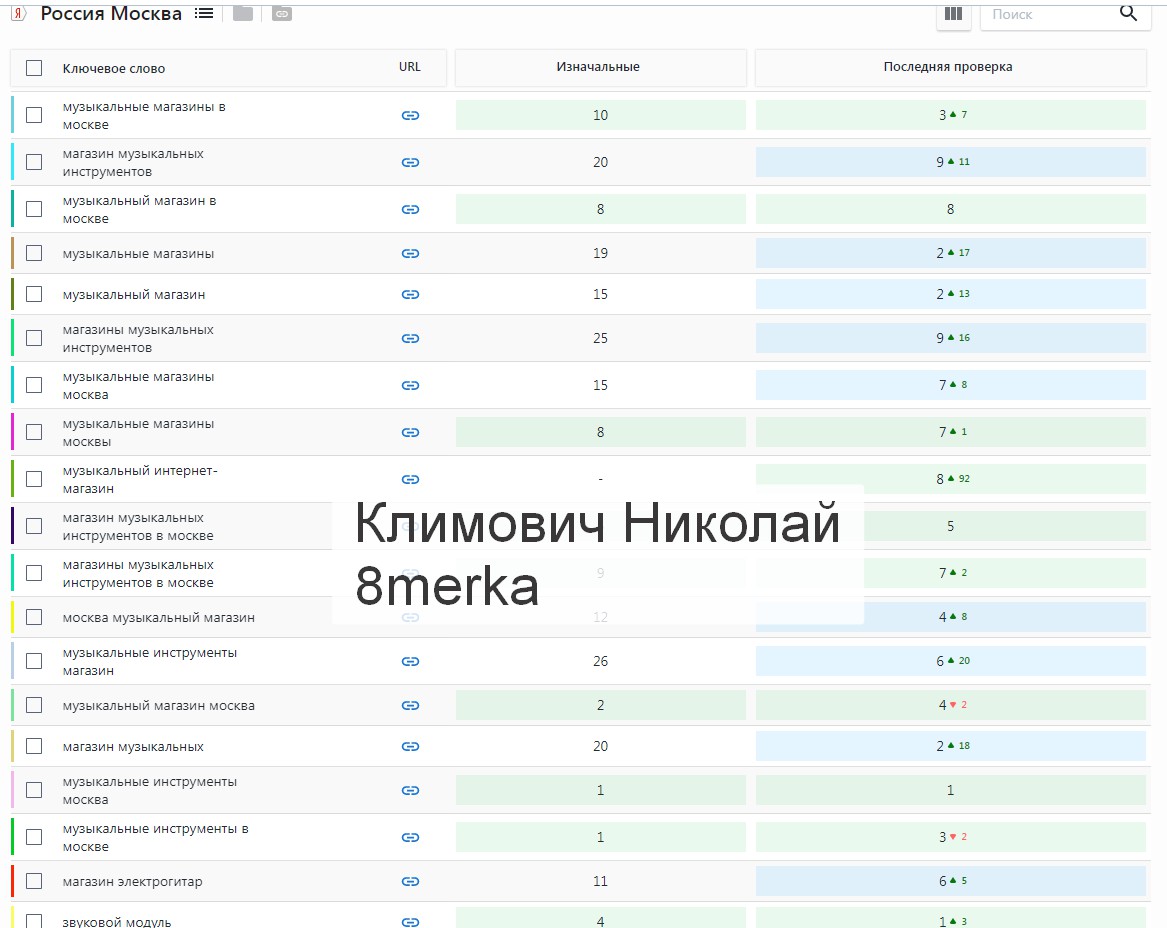This screenshot has width=1167, height=928.
Task: Open URL link for музыкальные инструменты в москве
Action: [x=410, y=836]
